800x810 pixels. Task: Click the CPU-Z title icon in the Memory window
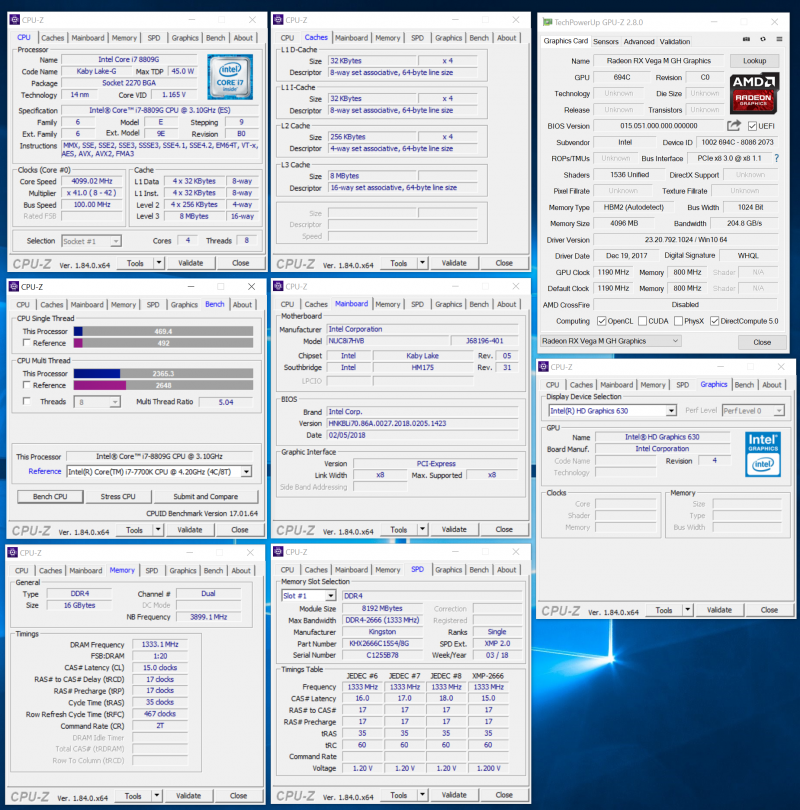[x=13, y=553]
